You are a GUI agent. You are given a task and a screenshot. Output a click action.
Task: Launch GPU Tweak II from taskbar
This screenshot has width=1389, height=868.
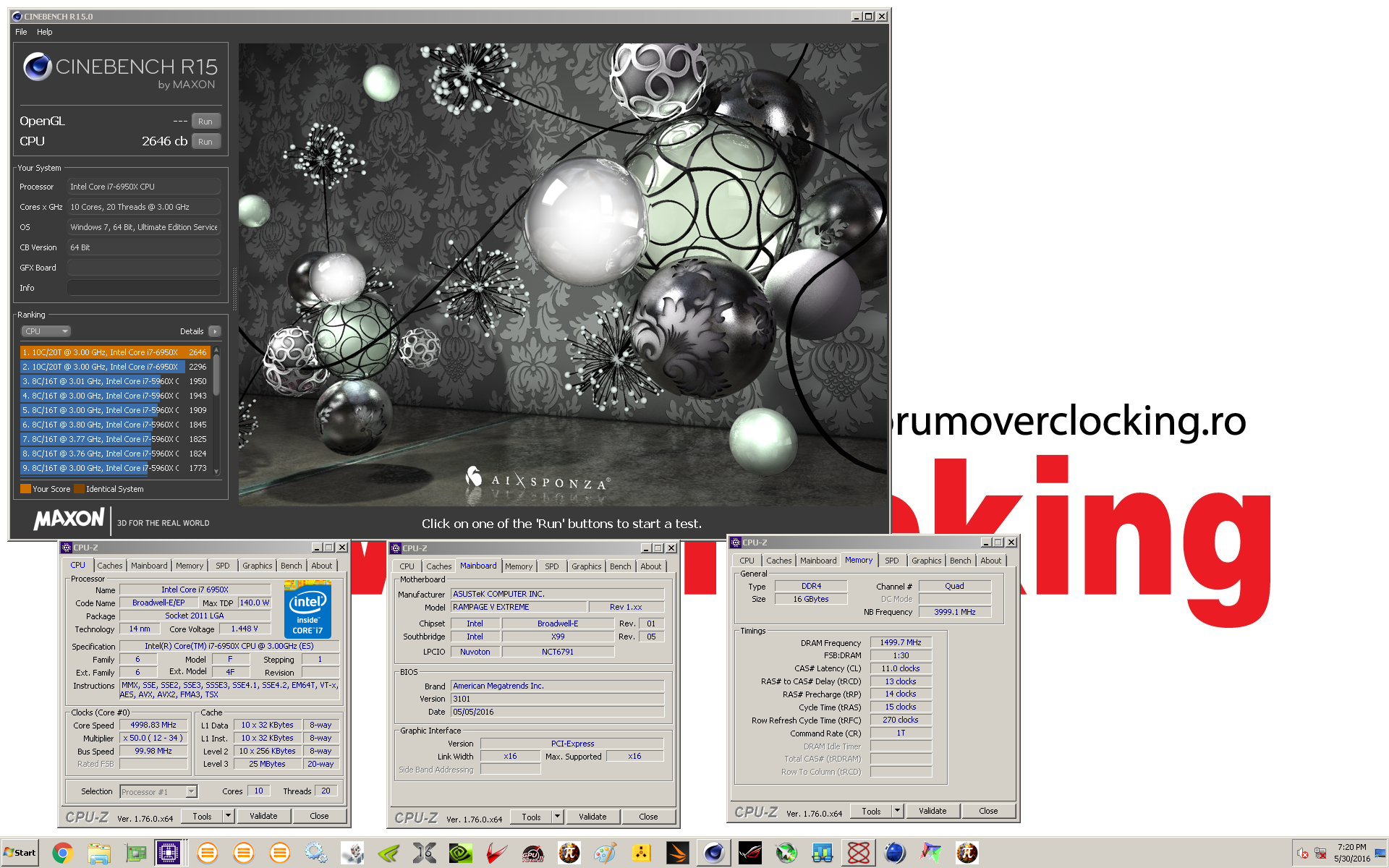point(532,853)
